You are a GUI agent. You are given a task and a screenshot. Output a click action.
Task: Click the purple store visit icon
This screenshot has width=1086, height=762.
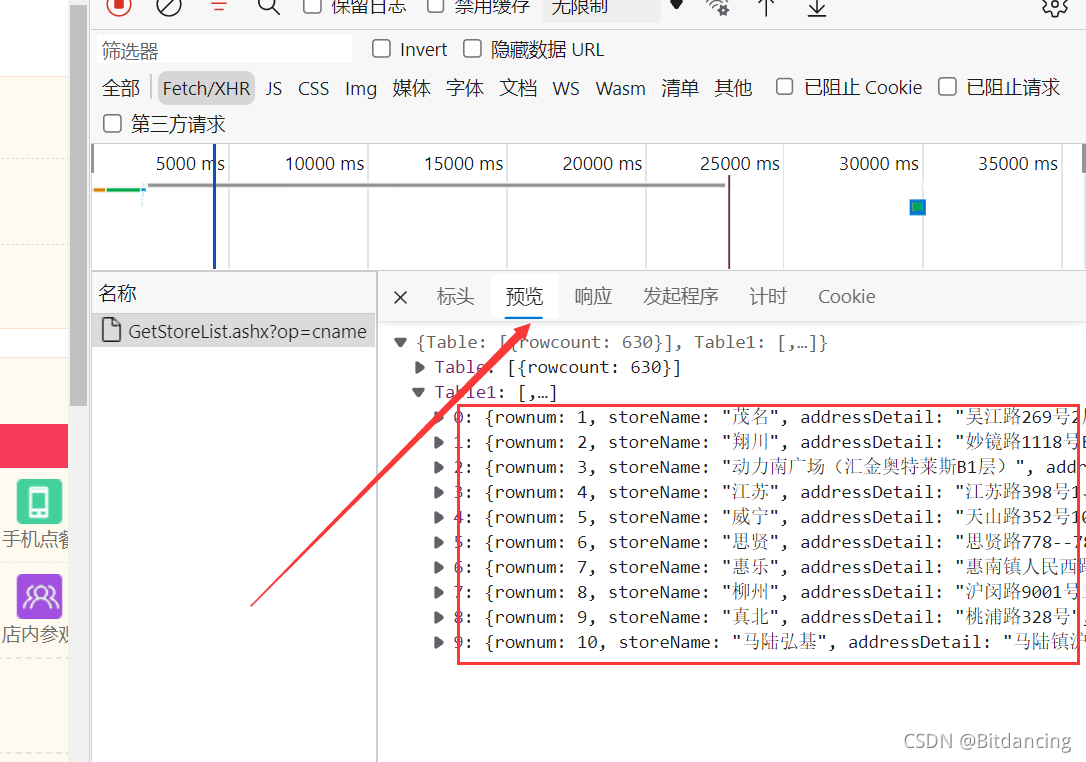[39, 597]
